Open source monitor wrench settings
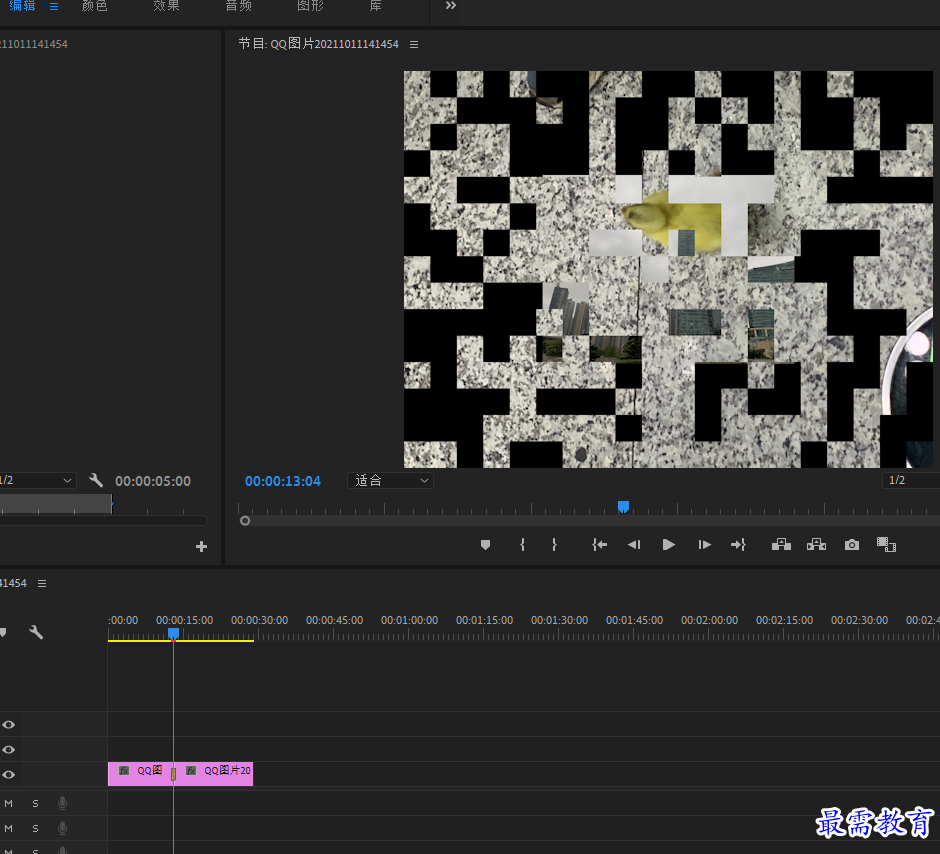 [96, 480]
